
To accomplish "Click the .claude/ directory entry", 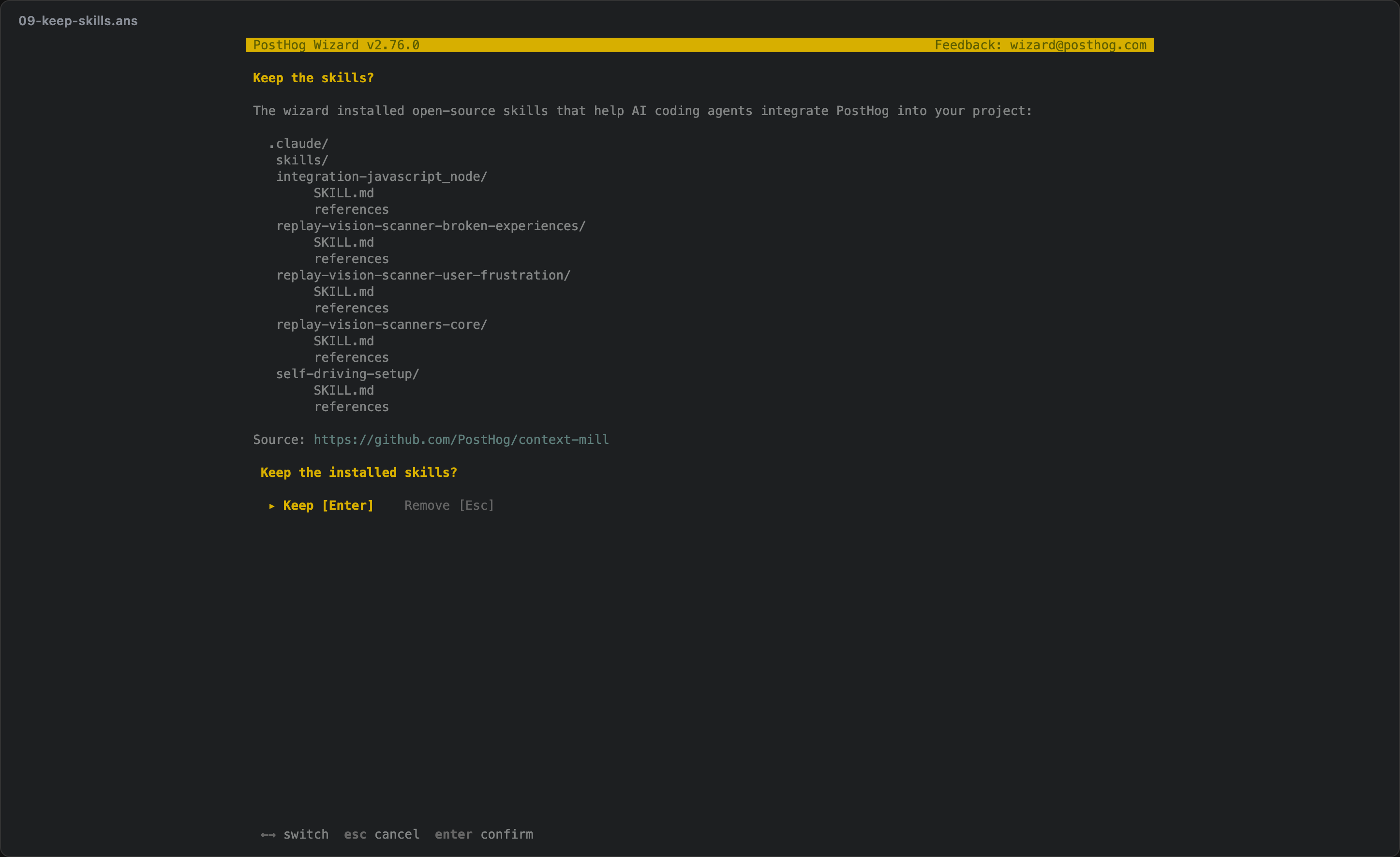I will coord(298,144).
